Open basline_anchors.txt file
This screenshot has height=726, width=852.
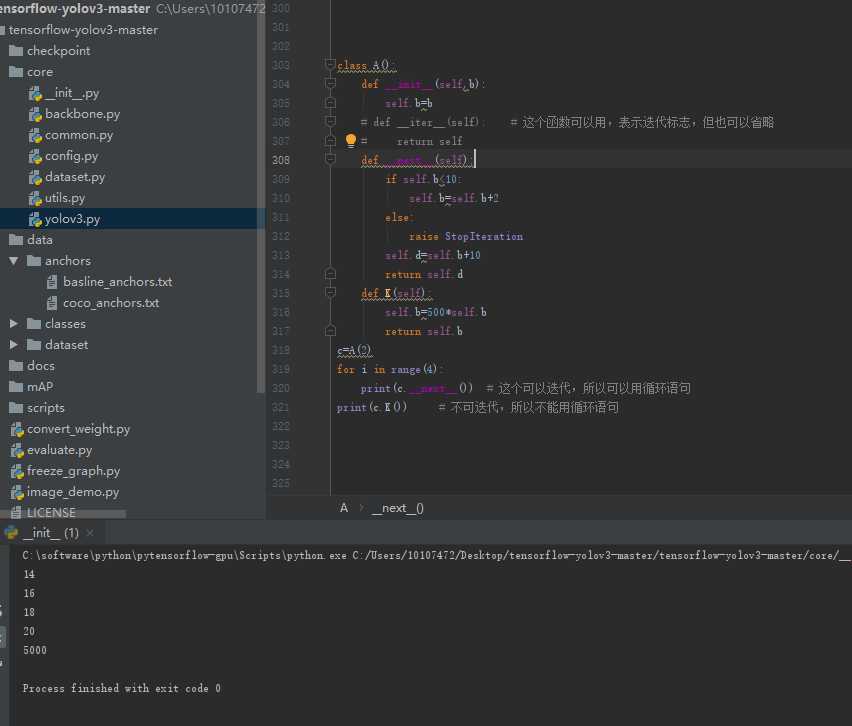pyautogui.click(x=117, y=282)
